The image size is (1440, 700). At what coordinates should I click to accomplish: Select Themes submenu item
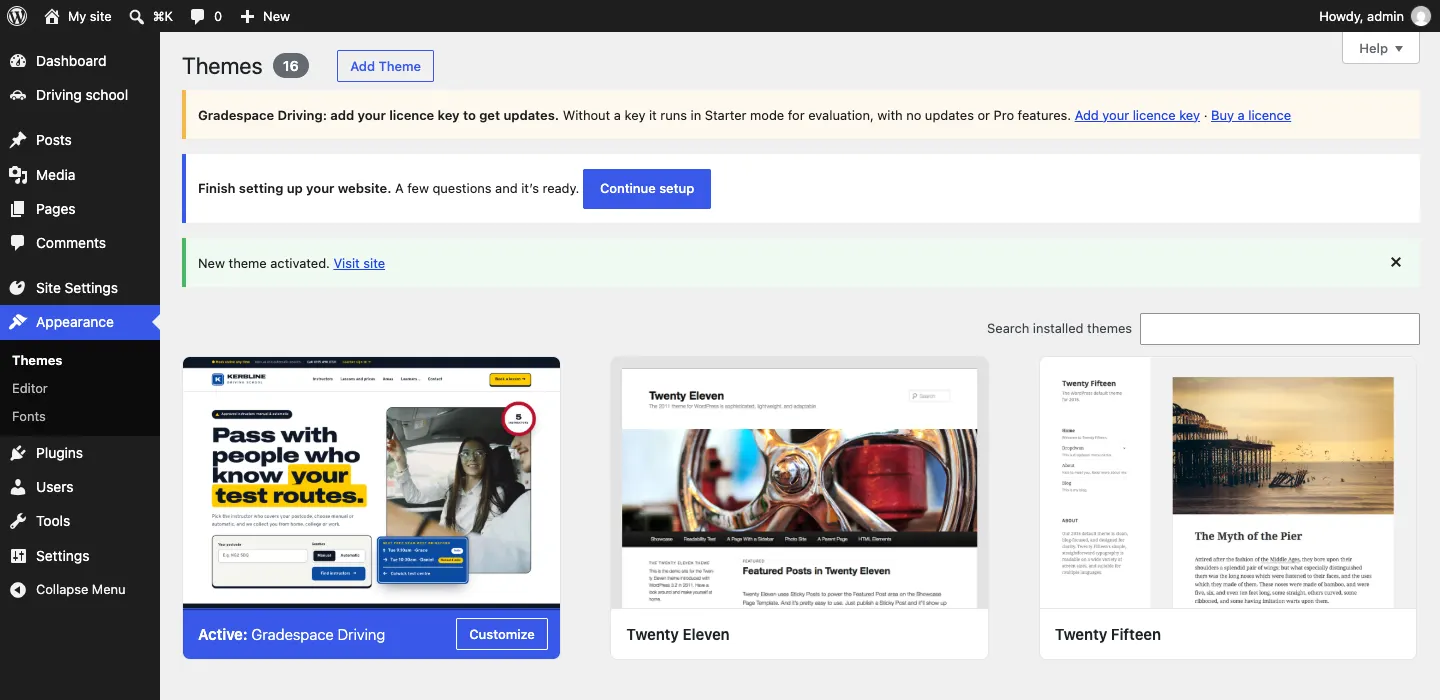(x=37, y=360)
